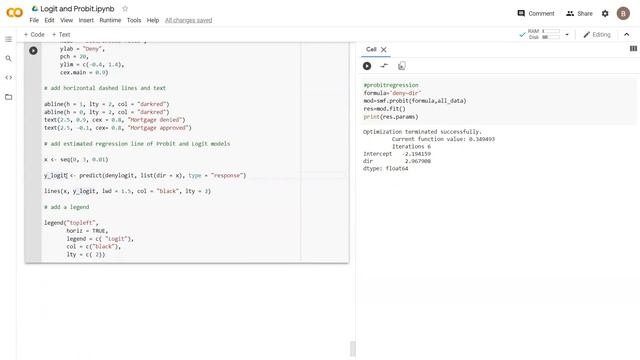The image size is (640, 360).
Task: Open the Editing mode menu
Action: pos(597,35)
